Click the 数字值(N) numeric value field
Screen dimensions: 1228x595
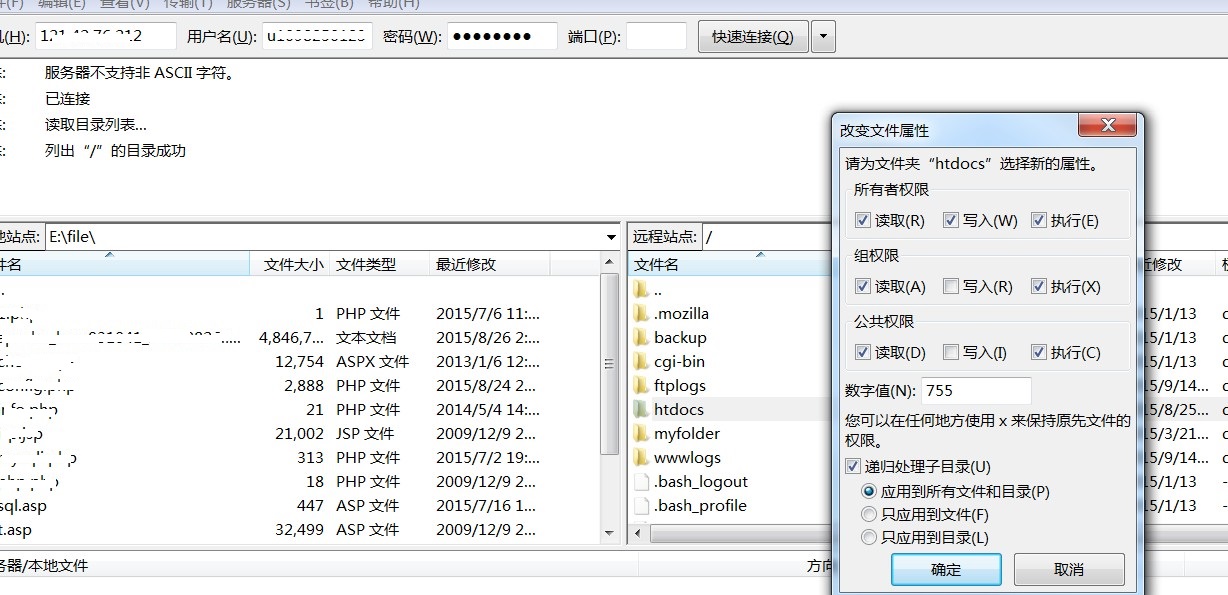975,390
